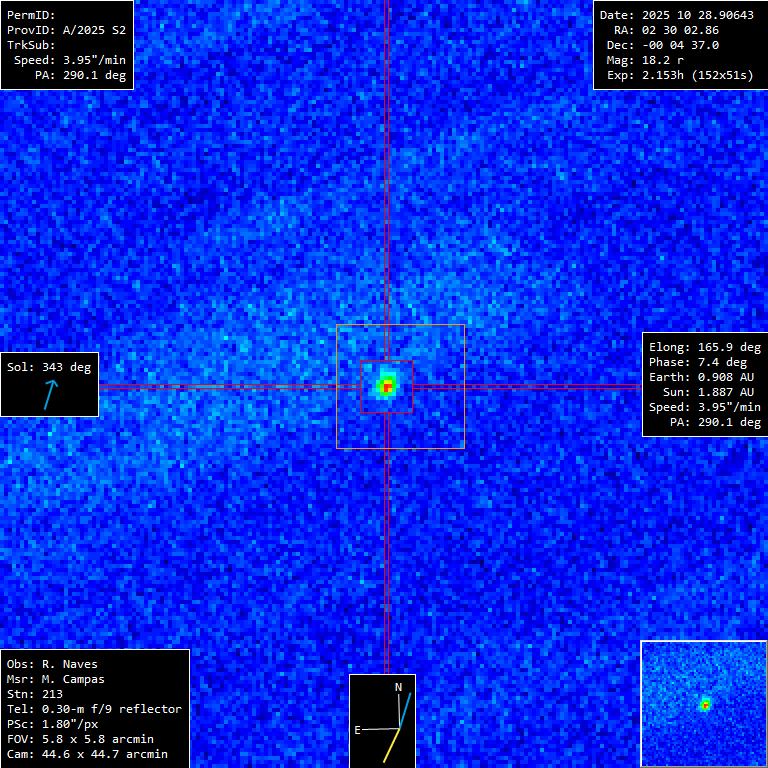
Task: Click the Date 2025 10 28.90643 line
Action: click(676, 15)
